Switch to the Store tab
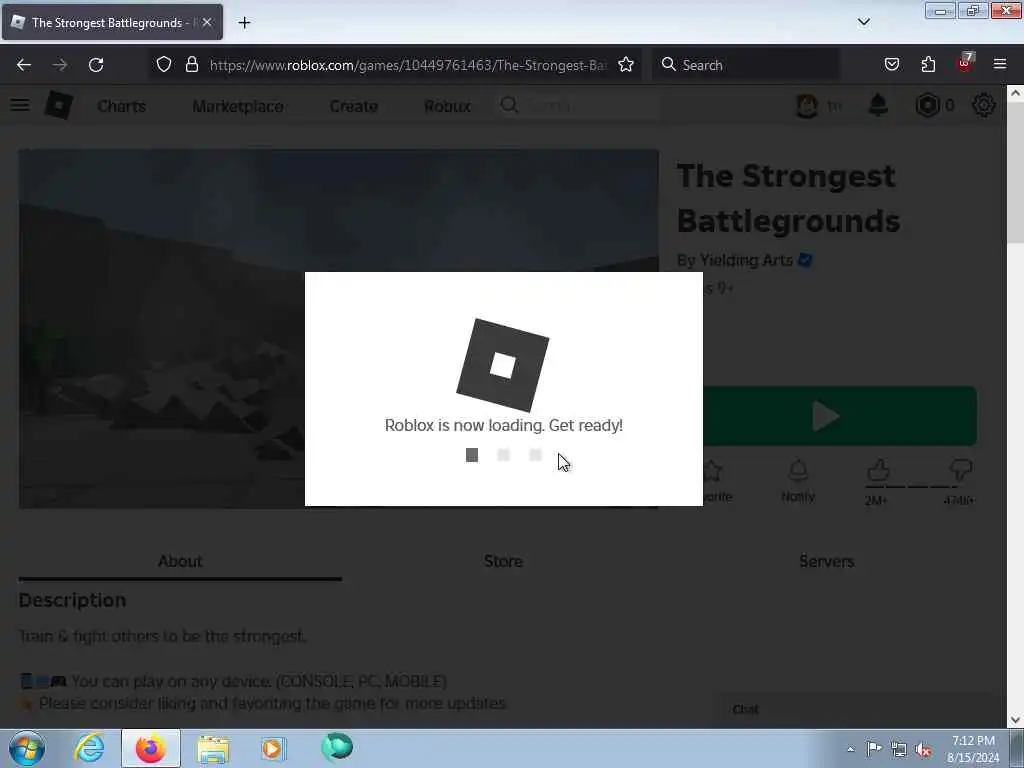The image size is (1024, 768). pos(504,561)
